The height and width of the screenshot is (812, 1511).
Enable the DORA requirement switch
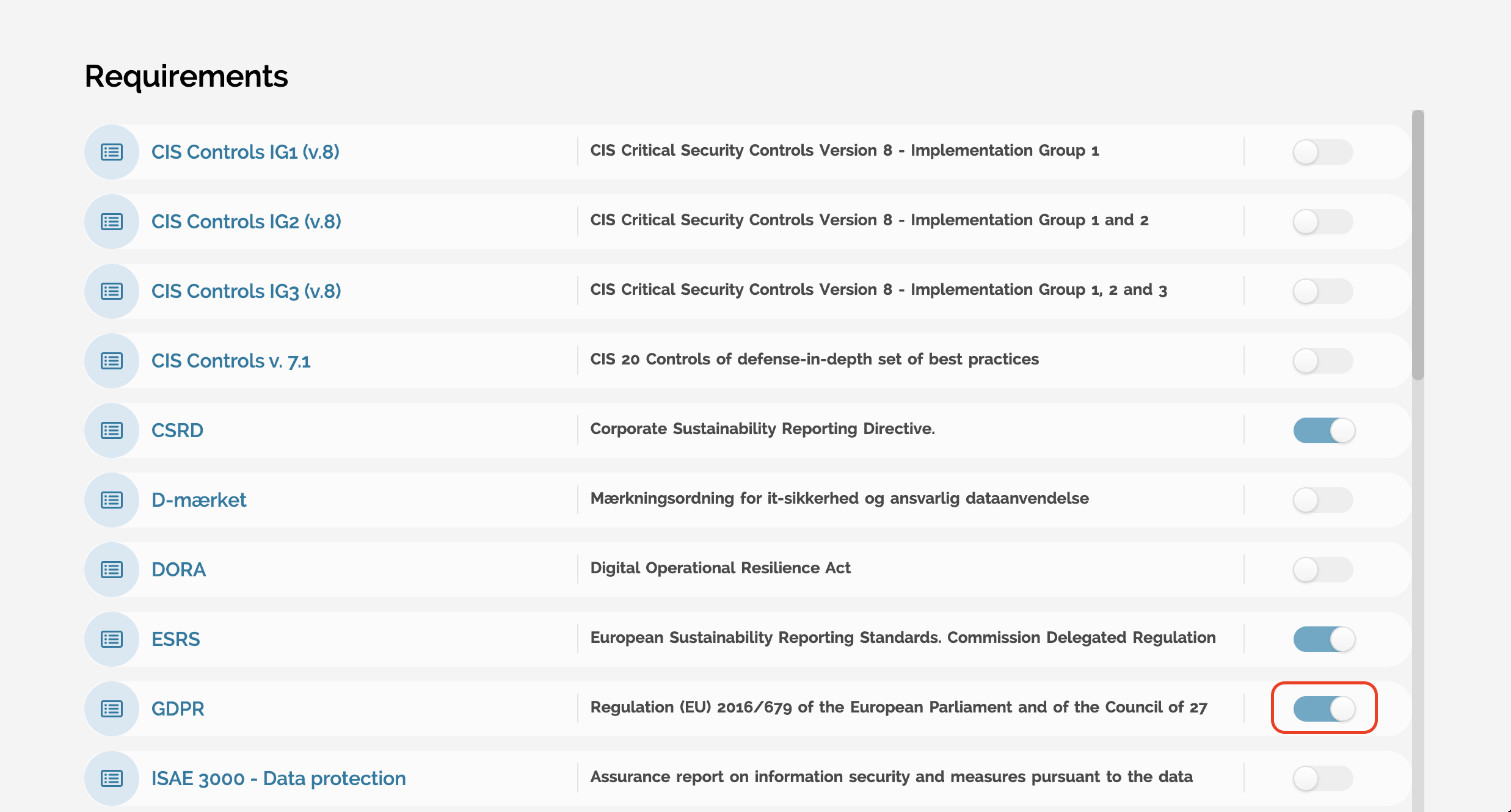(1323, 570)
